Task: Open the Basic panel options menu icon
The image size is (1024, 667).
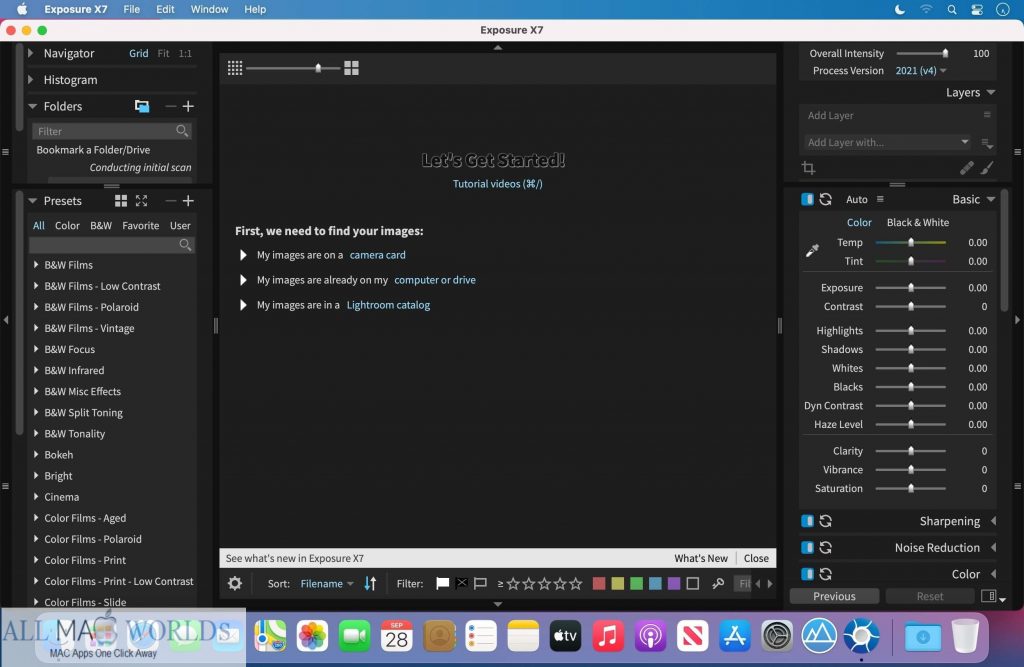Action: 880,199
